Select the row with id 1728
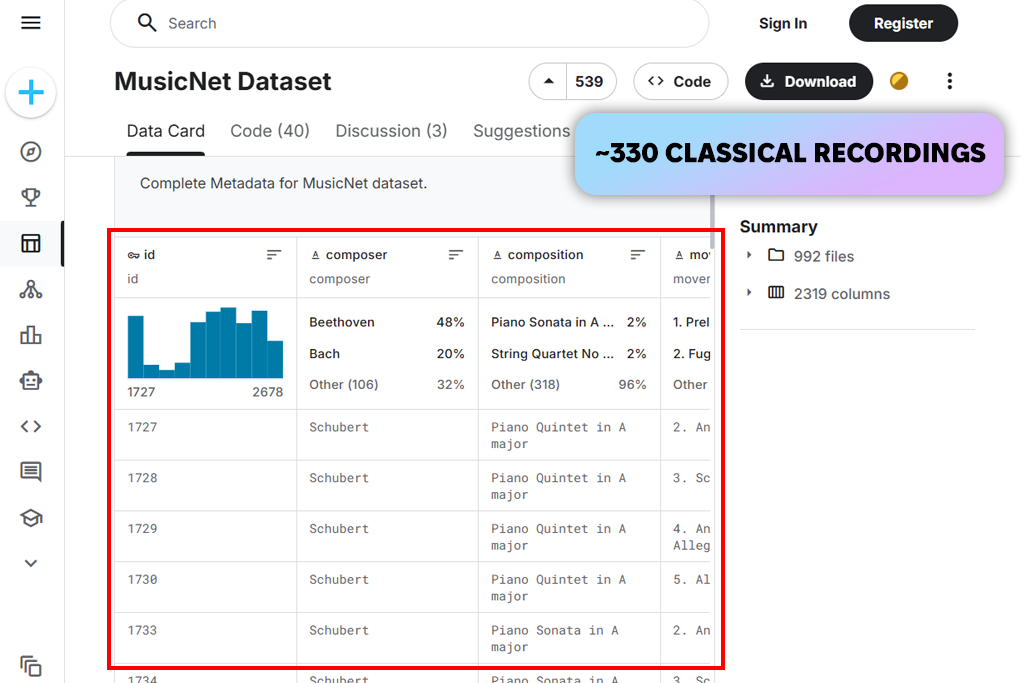The width and height of the screenshot is (1024, 683). [415, 486]
